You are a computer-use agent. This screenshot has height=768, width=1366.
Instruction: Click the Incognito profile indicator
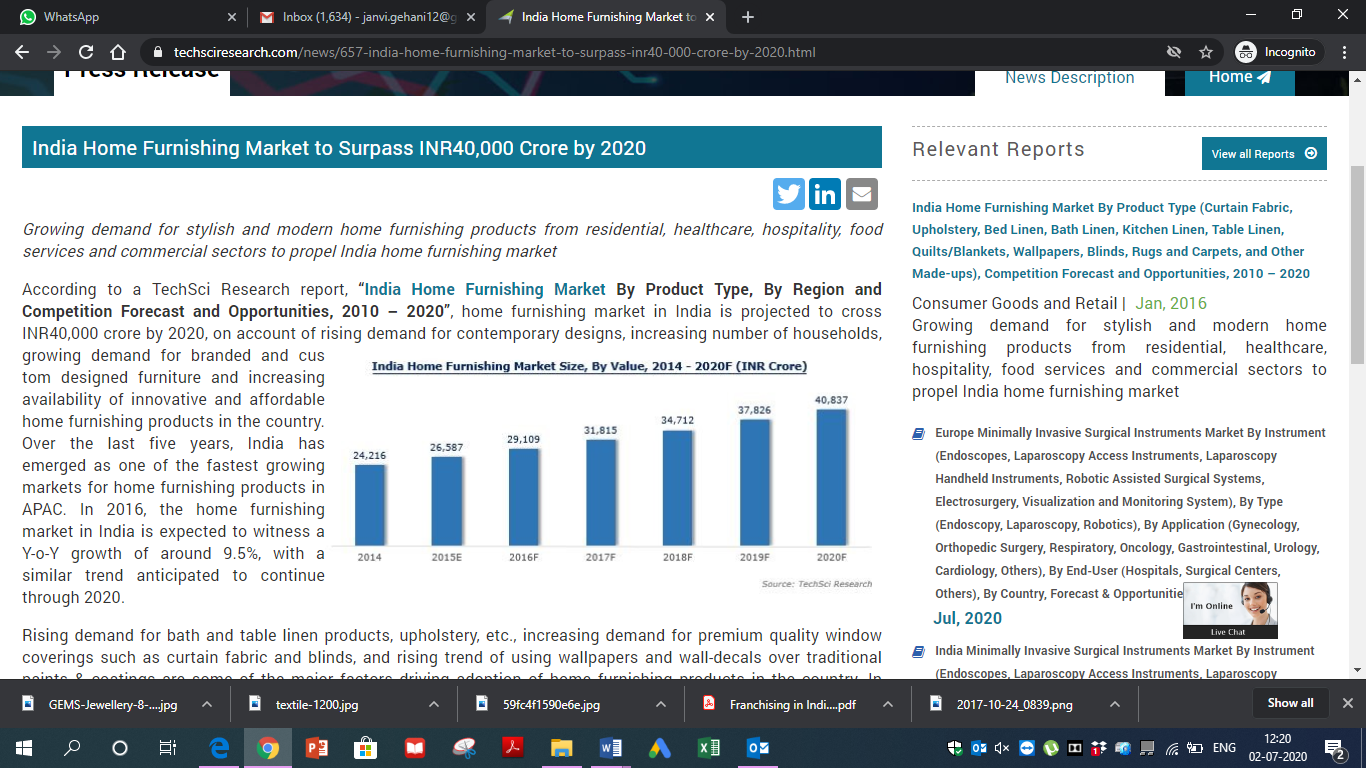1276,52
